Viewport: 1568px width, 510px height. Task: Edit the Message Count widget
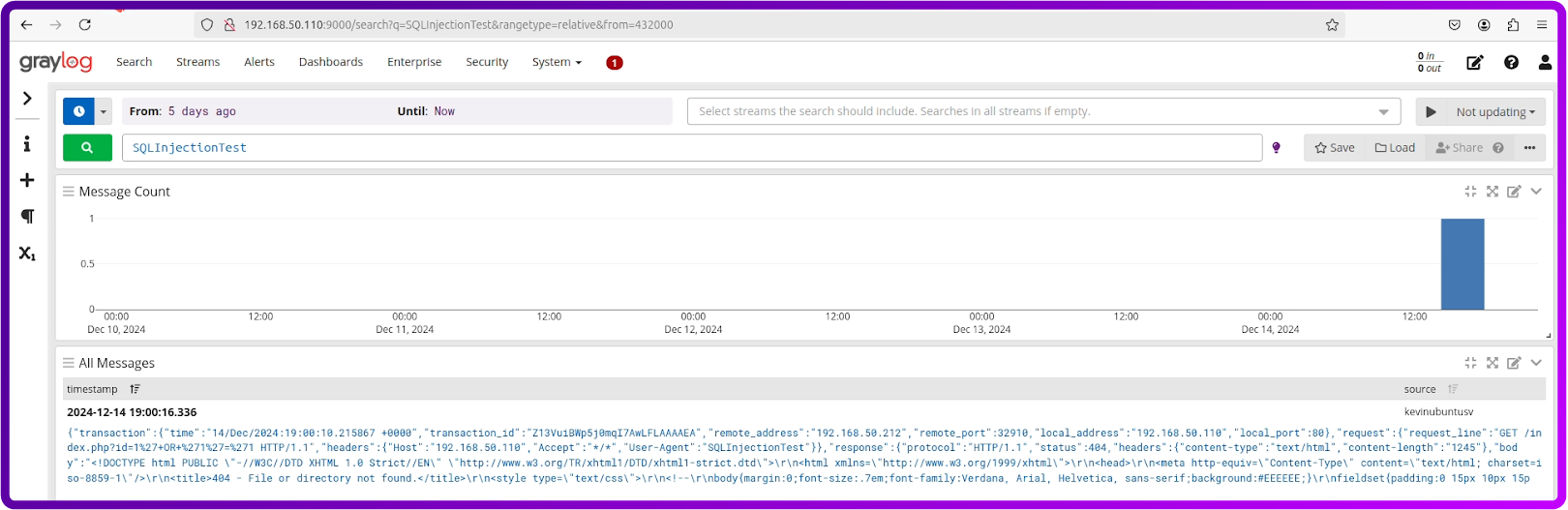(x=1514, y=192)
